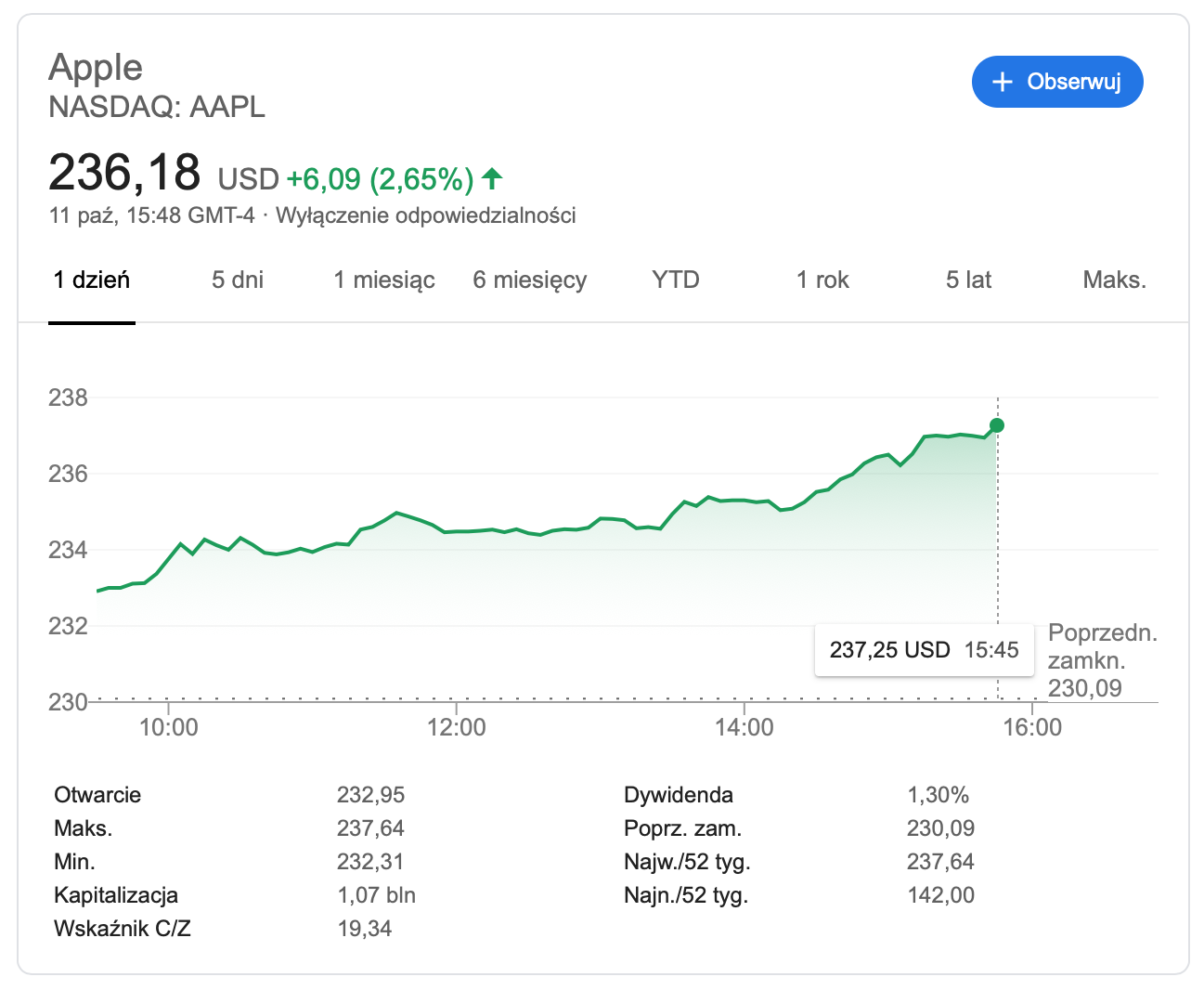This screenshot has height=990, width=1204.
Task: Open the 1 miesiąc chart tab
Action: click(x=384, y=280)
